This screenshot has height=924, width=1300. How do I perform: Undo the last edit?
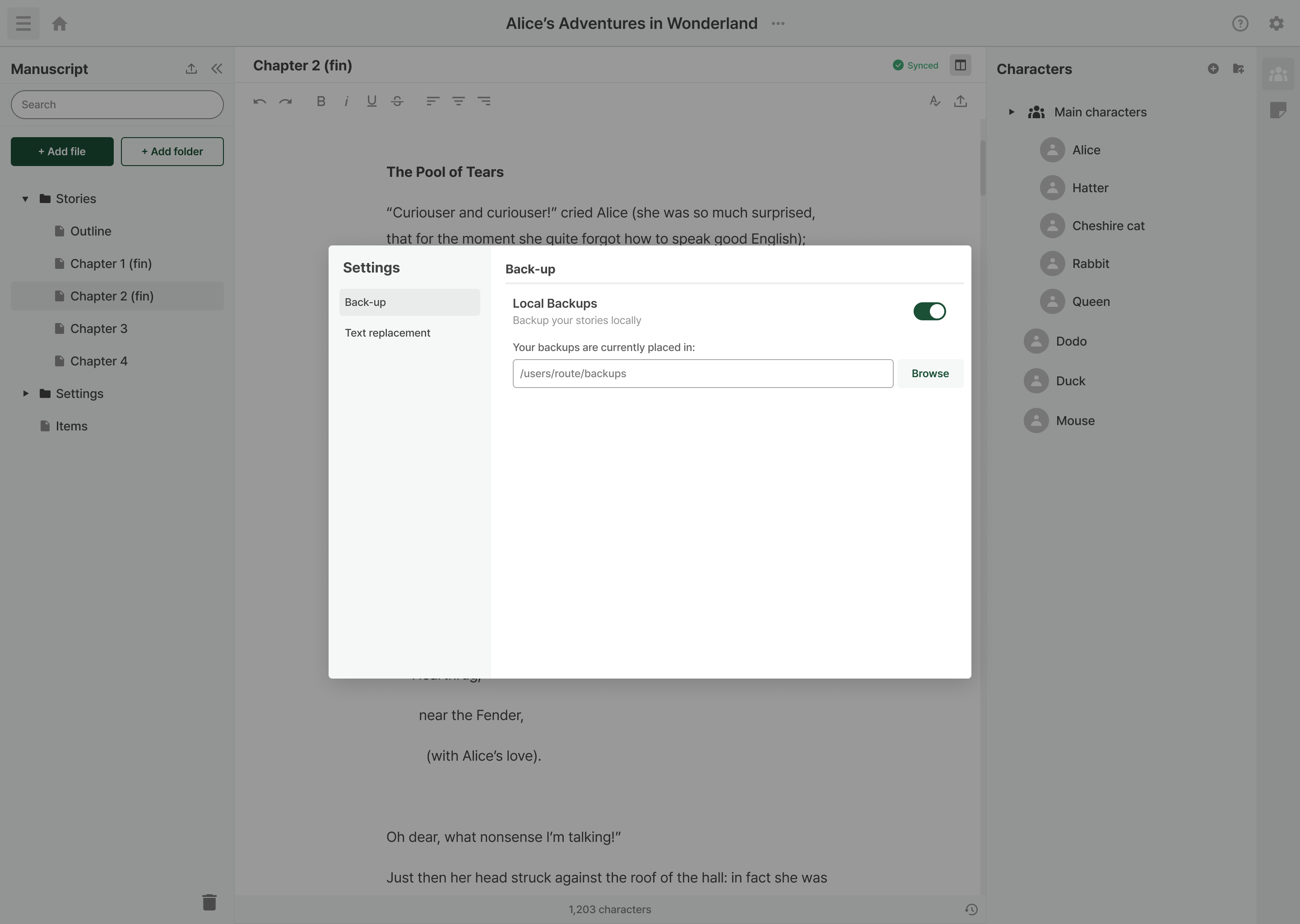[x=260, y=101]
